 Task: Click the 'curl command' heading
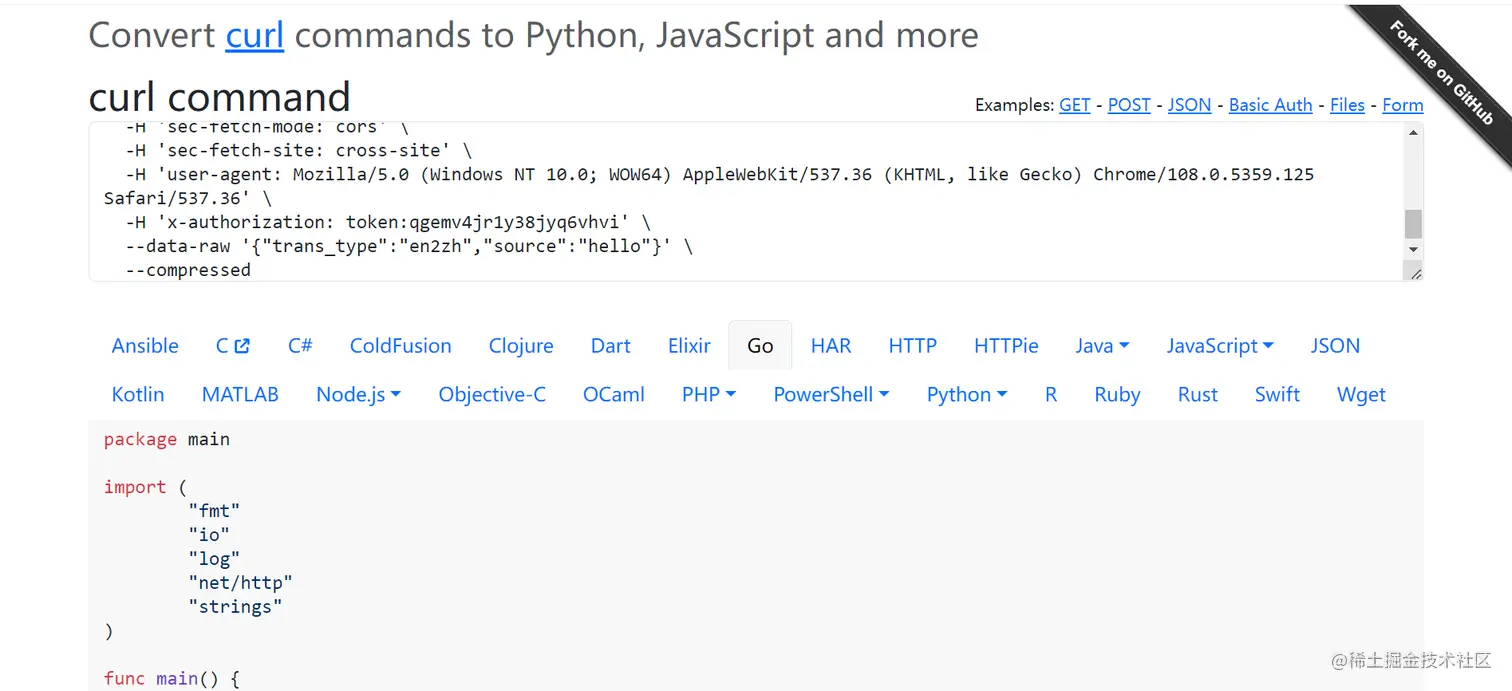[220, 97]
